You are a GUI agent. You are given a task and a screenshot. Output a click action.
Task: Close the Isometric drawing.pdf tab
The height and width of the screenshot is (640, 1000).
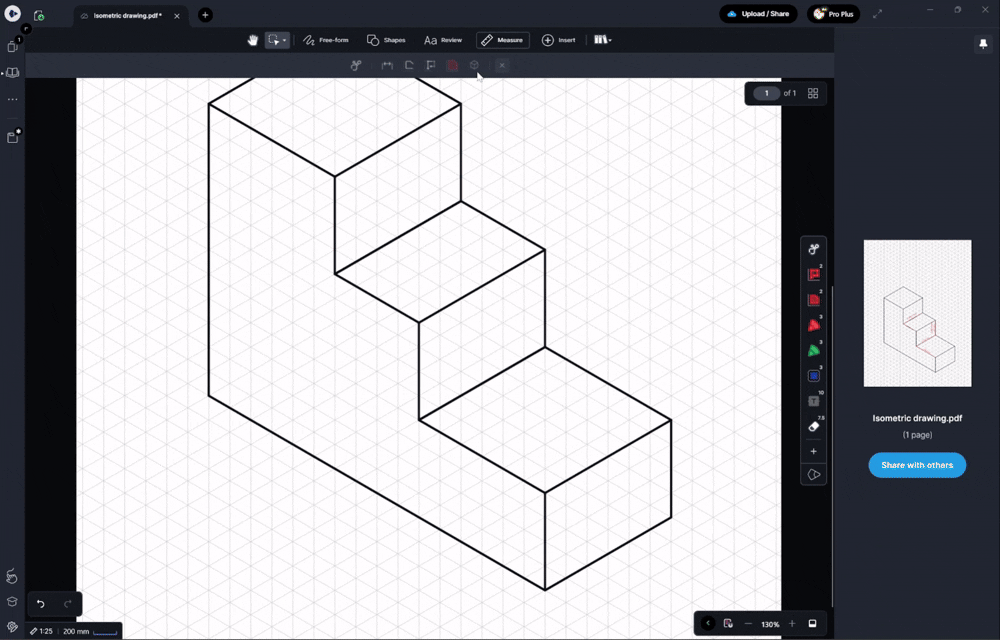pos(177,16)
